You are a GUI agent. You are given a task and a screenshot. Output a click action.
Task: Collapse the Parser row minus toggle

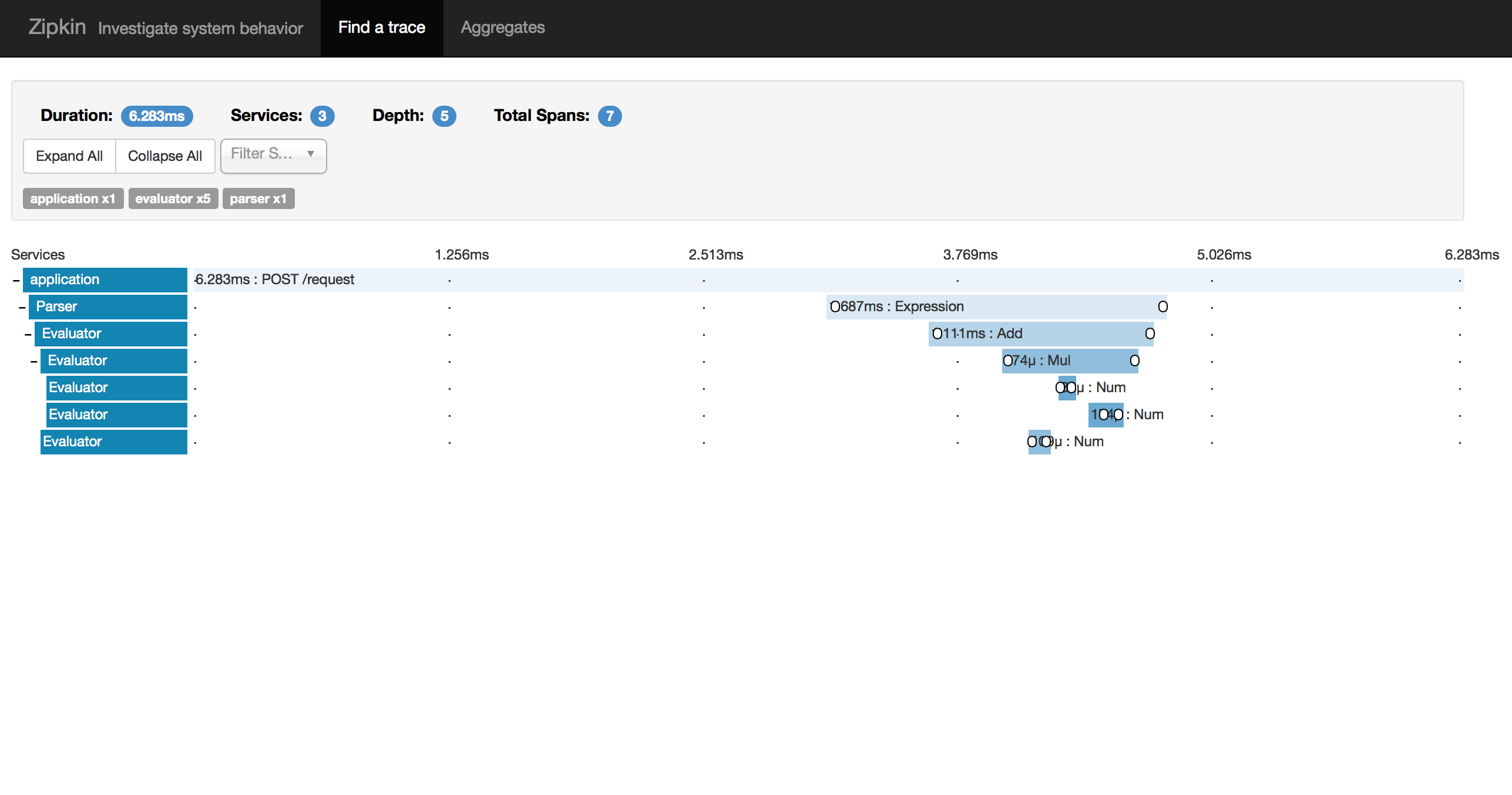click(22, 307)
